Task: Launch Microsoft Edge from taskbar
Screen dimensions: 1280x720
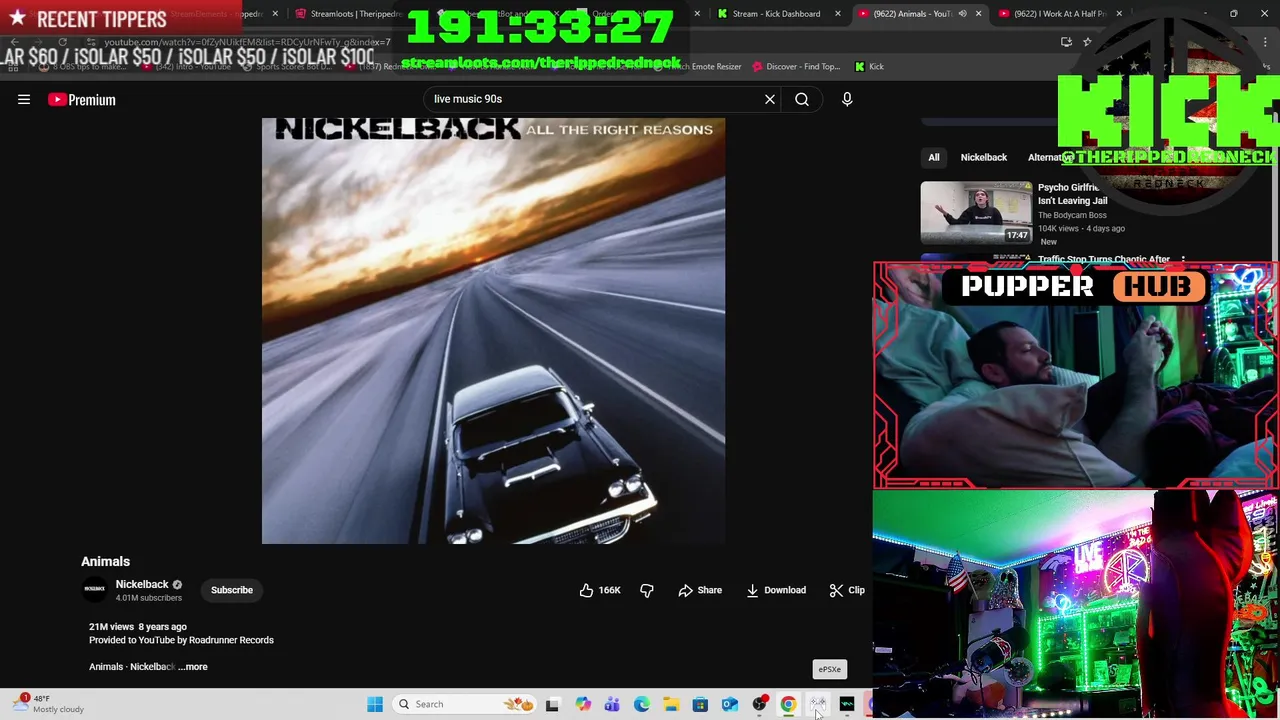Action: click(x=642, y=704)
